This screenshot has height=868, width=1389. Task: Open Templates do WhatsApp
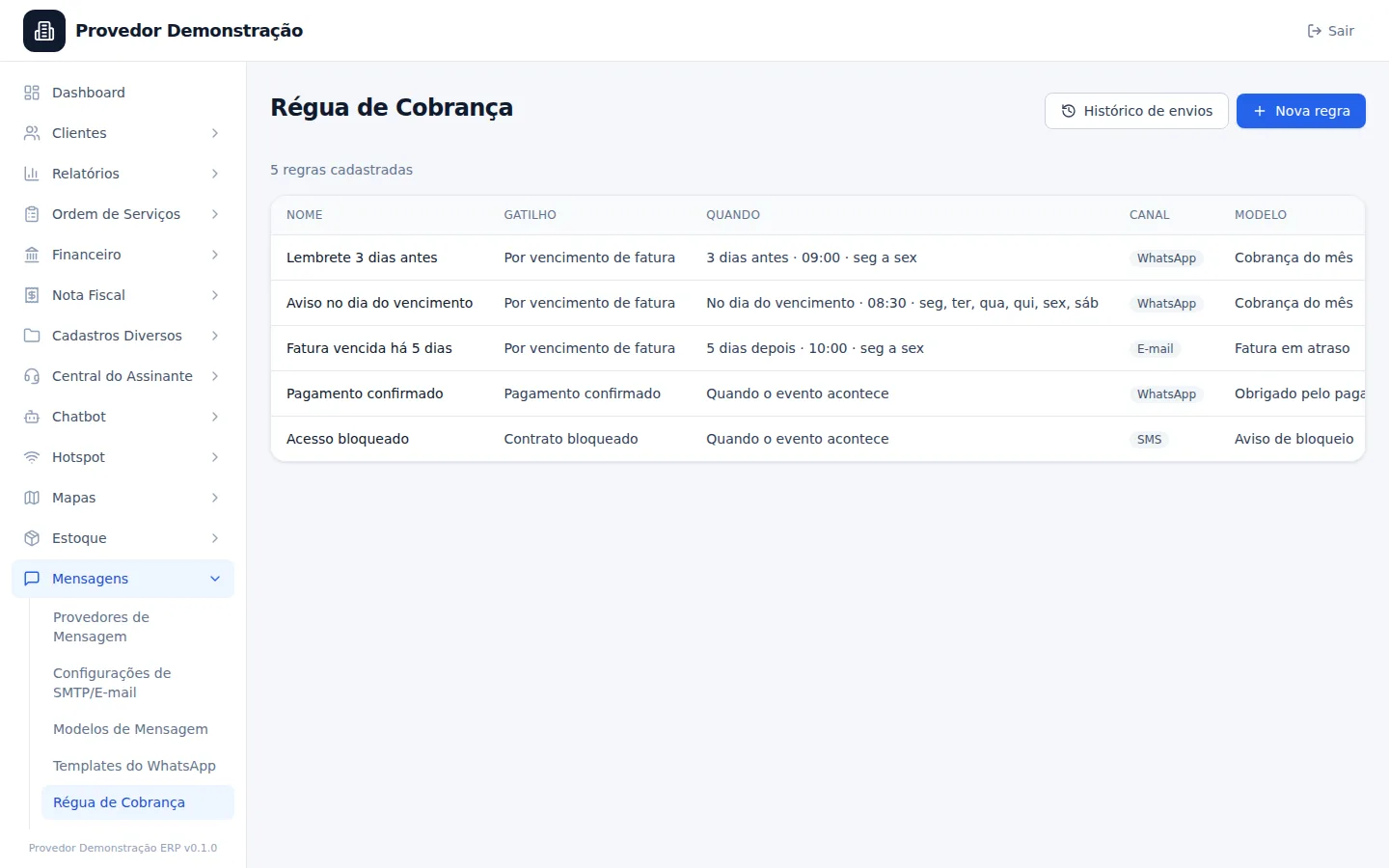coord(138,766)
